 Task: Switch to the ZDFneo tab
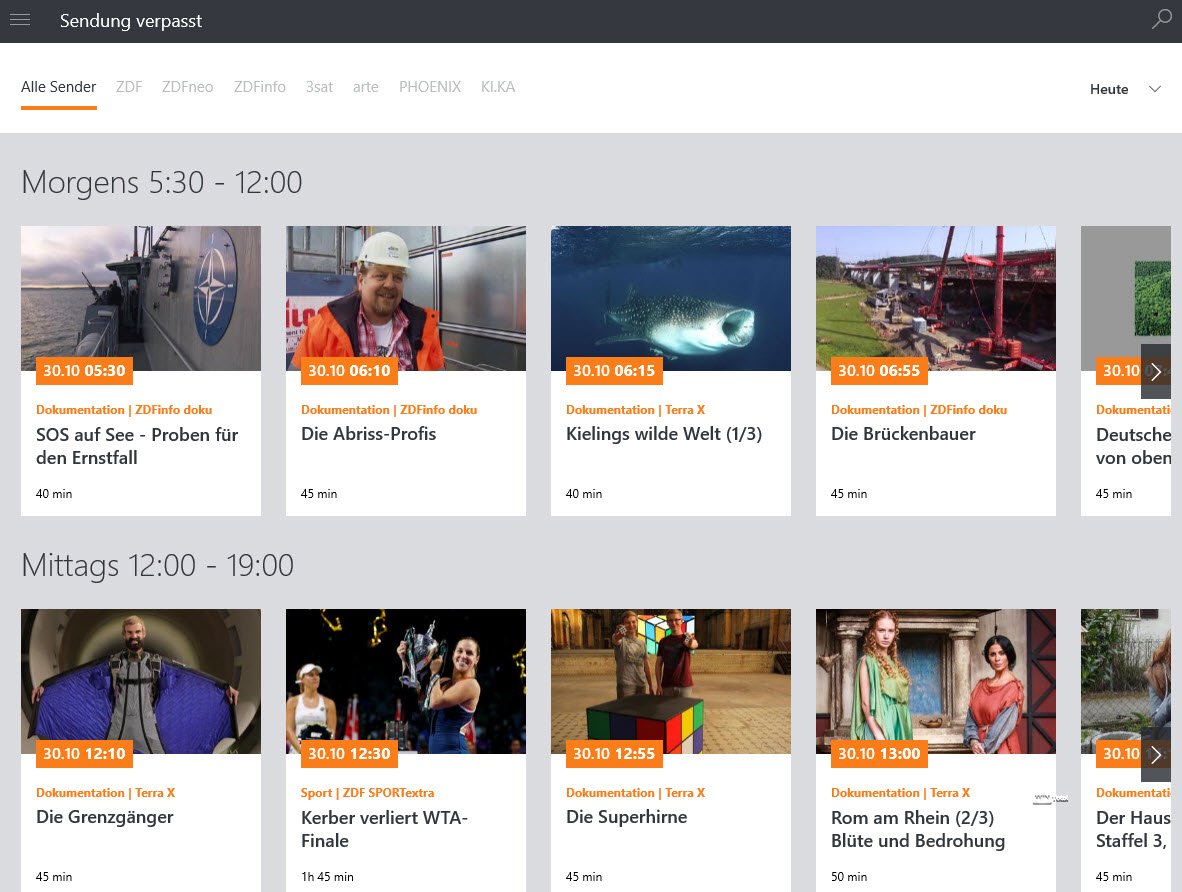point(188,87)
